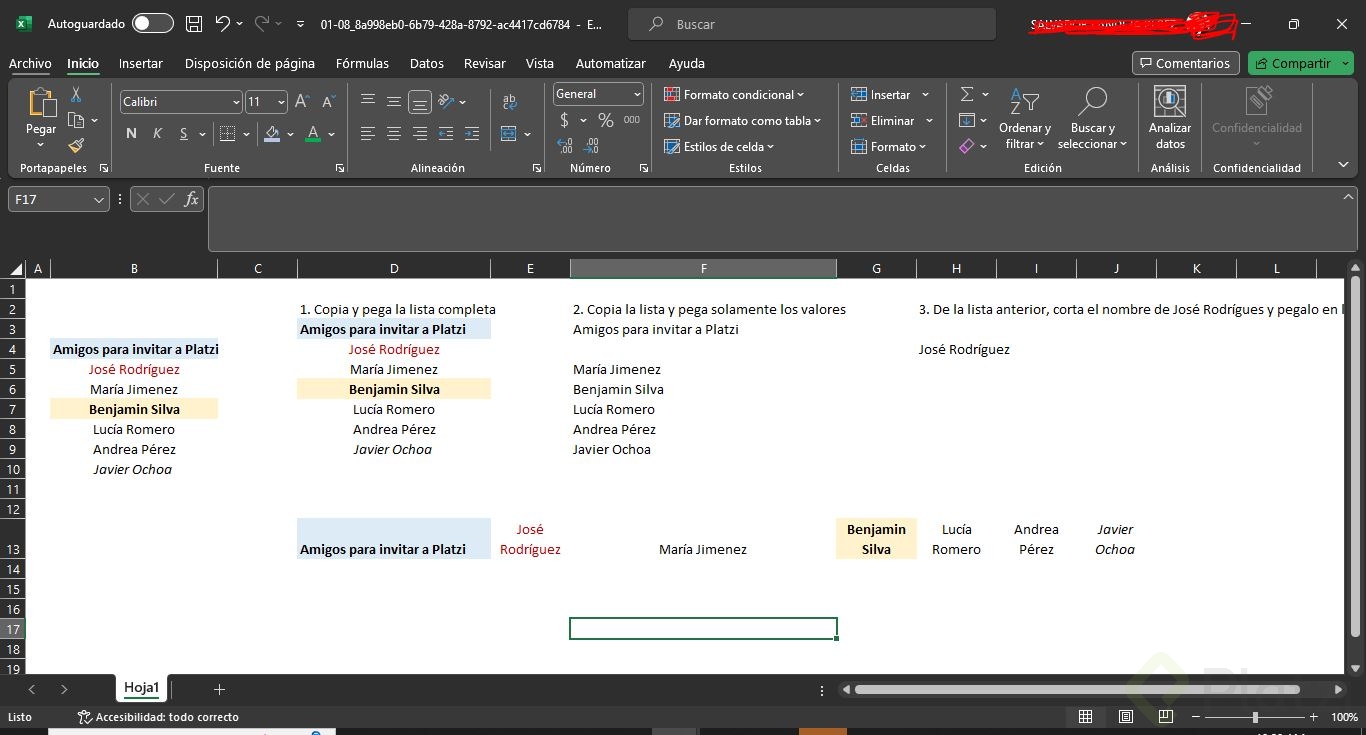Screen dimensions: 1366x735
Task: Open Buscar y seleccionar magnifier tool
Action: (1092, 102)
